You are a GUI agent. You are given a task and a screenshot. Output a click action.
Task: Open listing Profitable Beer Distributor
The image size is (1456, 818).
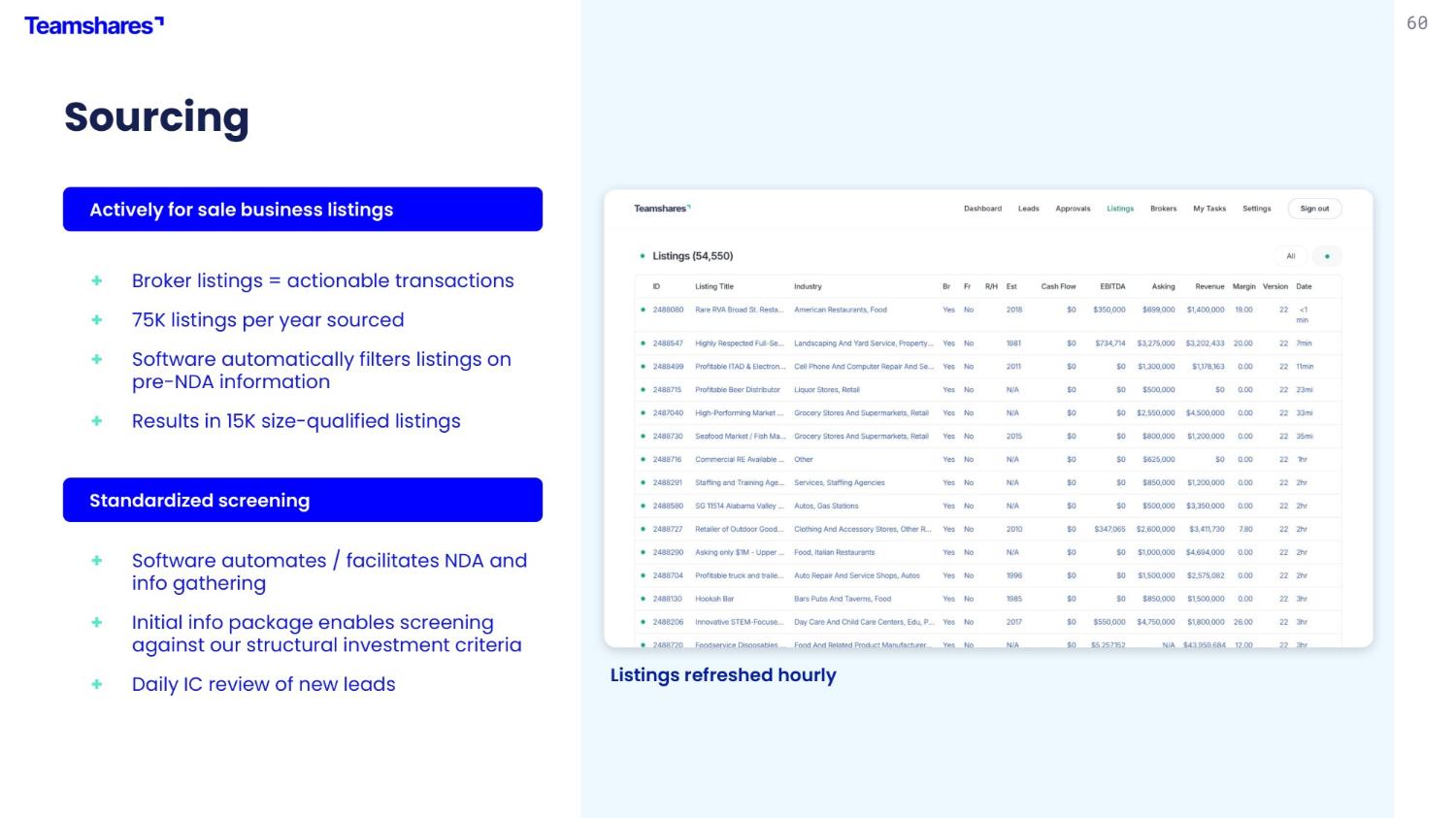pyautogui.click(x=737, y=390)
